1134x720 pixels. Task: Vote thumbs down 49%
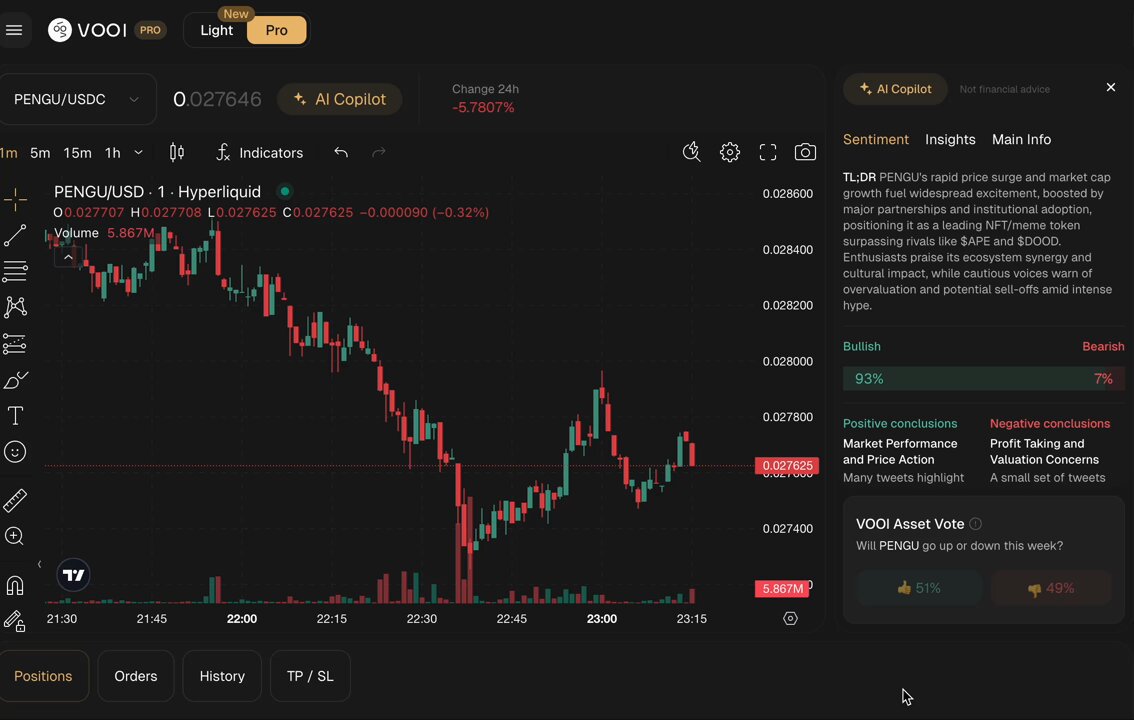(1051, 588)
